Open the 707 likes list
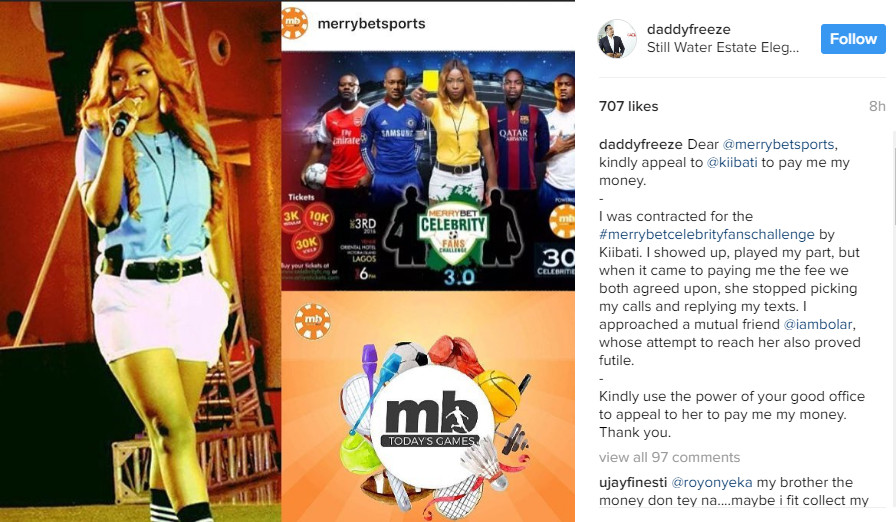The width and height of the screenshot is (896, 522). click(x=629, y=106)
